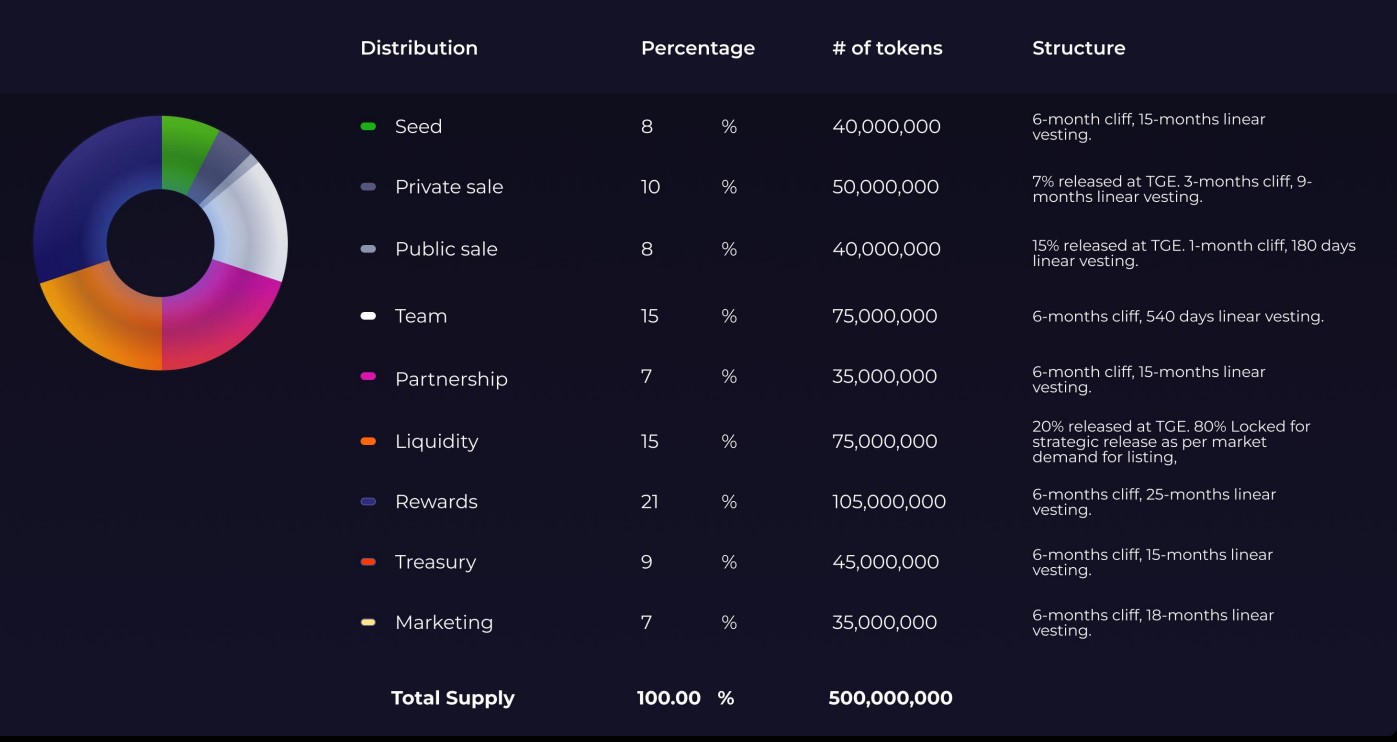This screenshot has width=1397, height=742.
Task: Click the # of tokens header
Action: 887,47
